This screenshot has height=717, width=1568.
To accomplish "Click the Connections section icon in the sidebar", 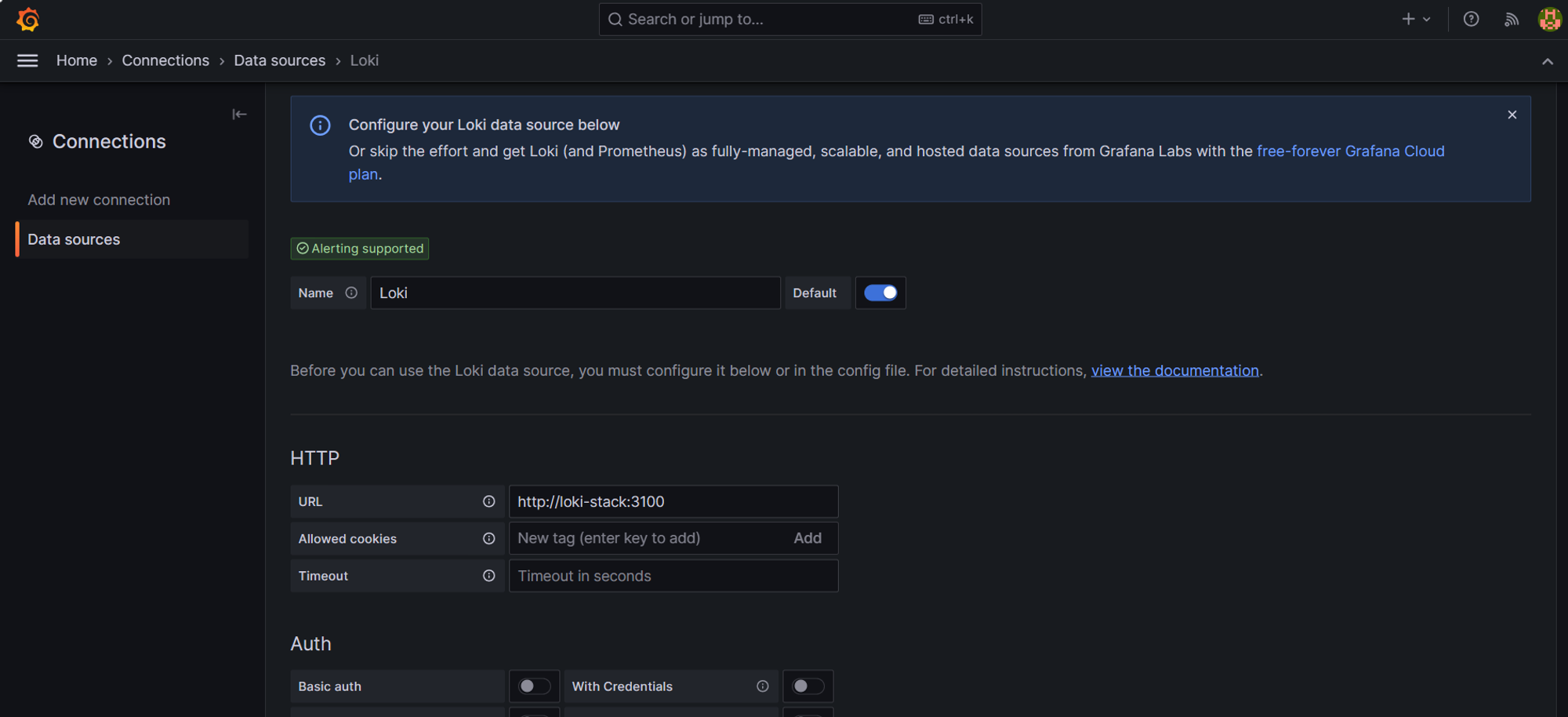I will point(35,141).
